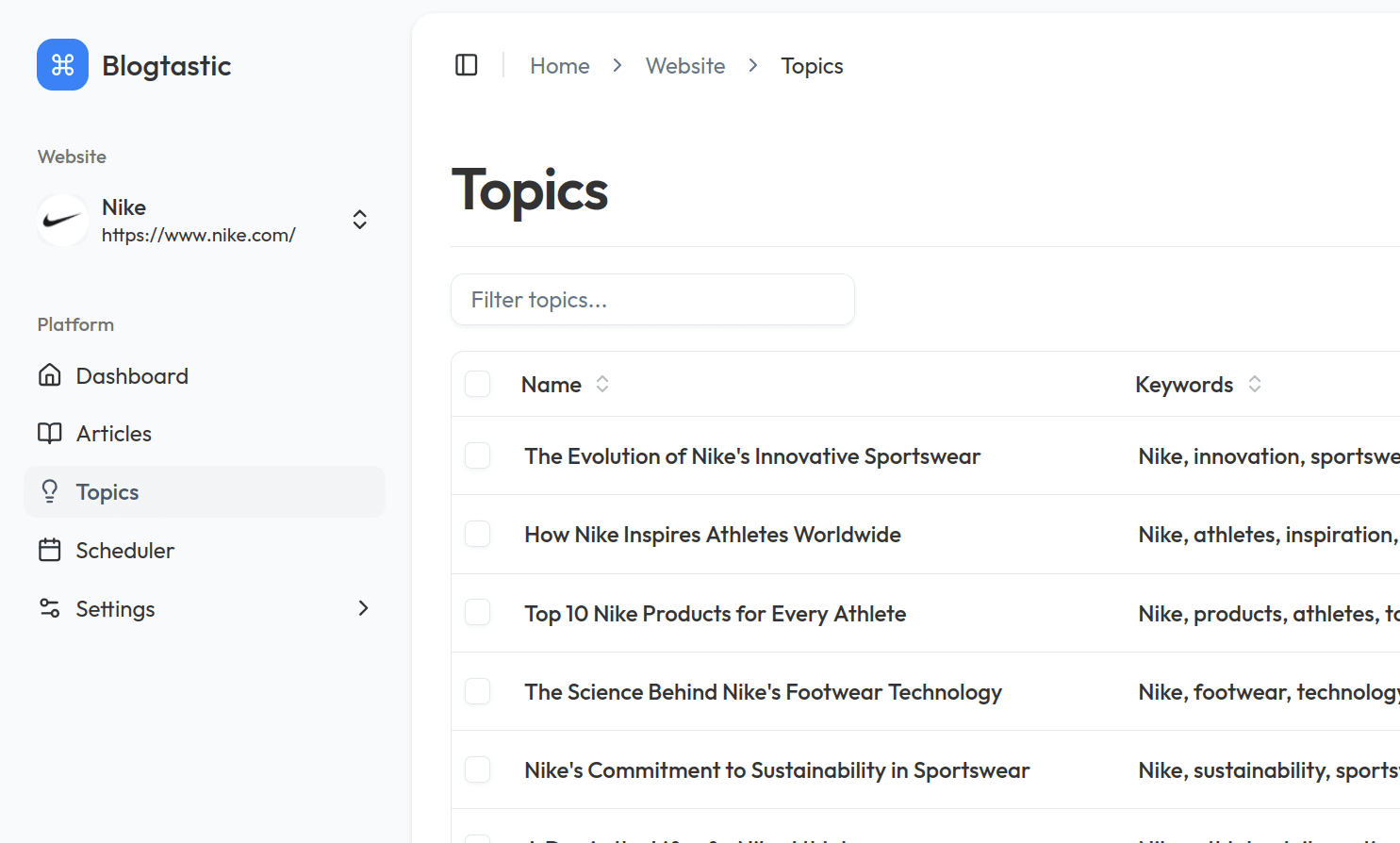Click the Blogtastic command logo
The image size is (1400, 843).
coord(62,64)
